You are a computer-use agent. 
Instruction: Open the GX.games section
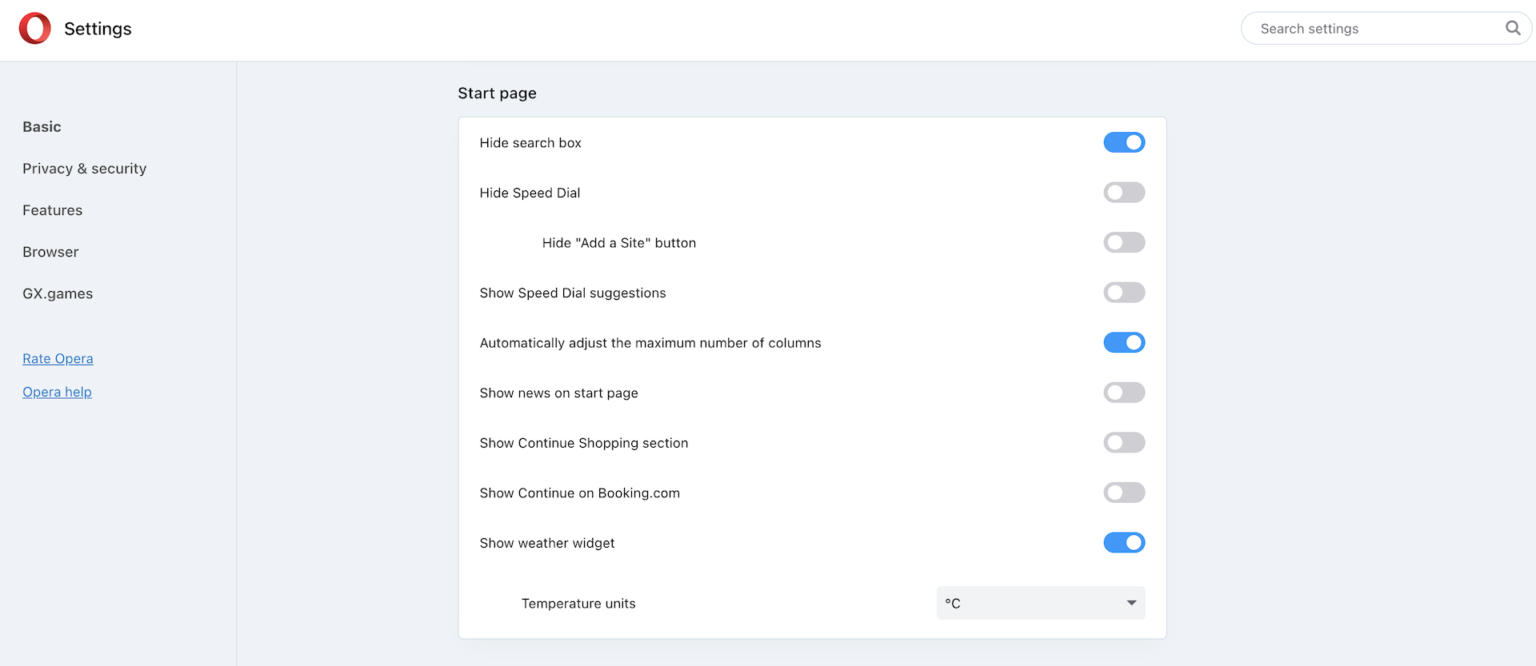tap(57, 293)
